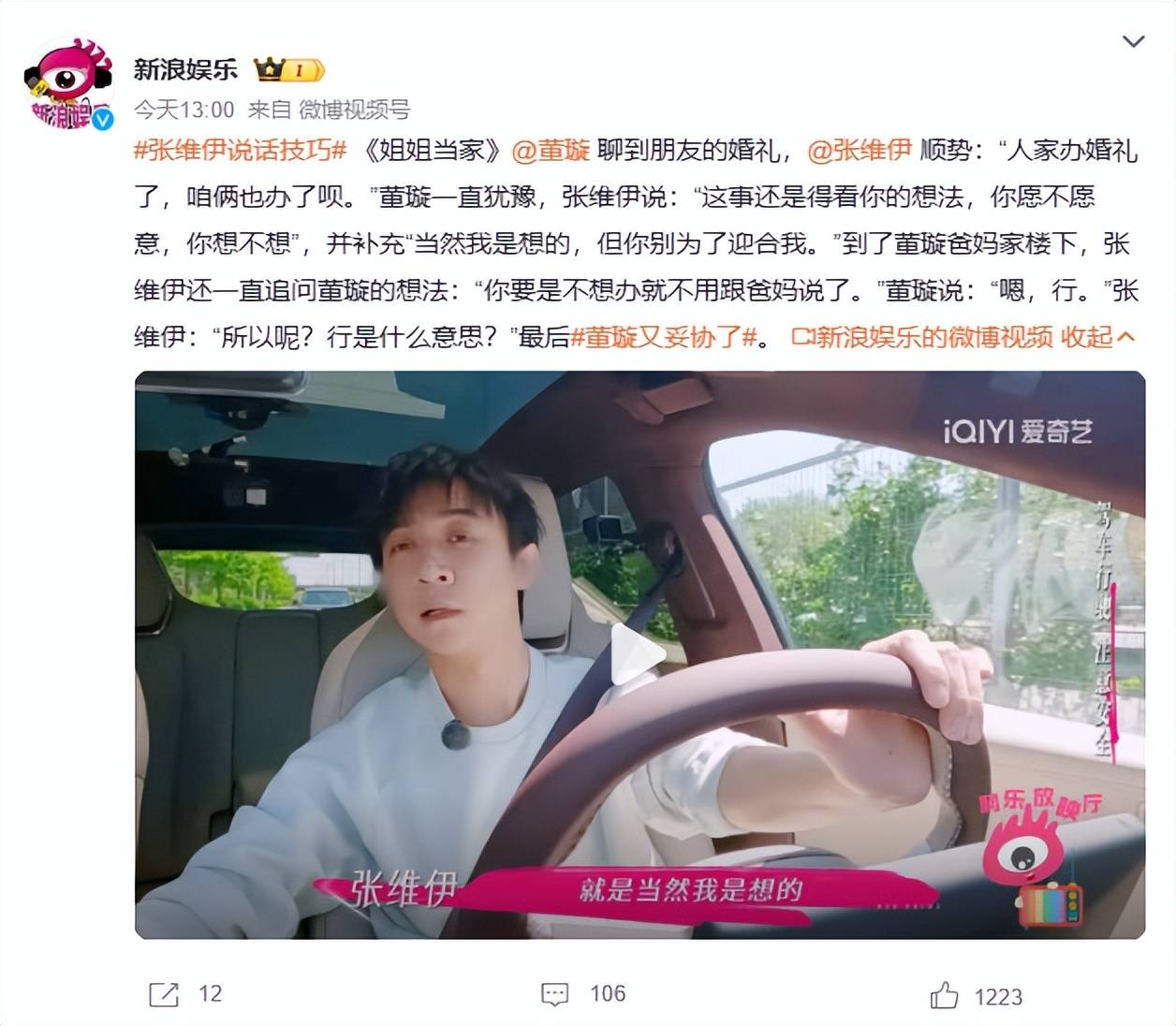Open 新浪娱乐的微博视频 link
The image size is (1176, 1026).
(x=922, y=337)
